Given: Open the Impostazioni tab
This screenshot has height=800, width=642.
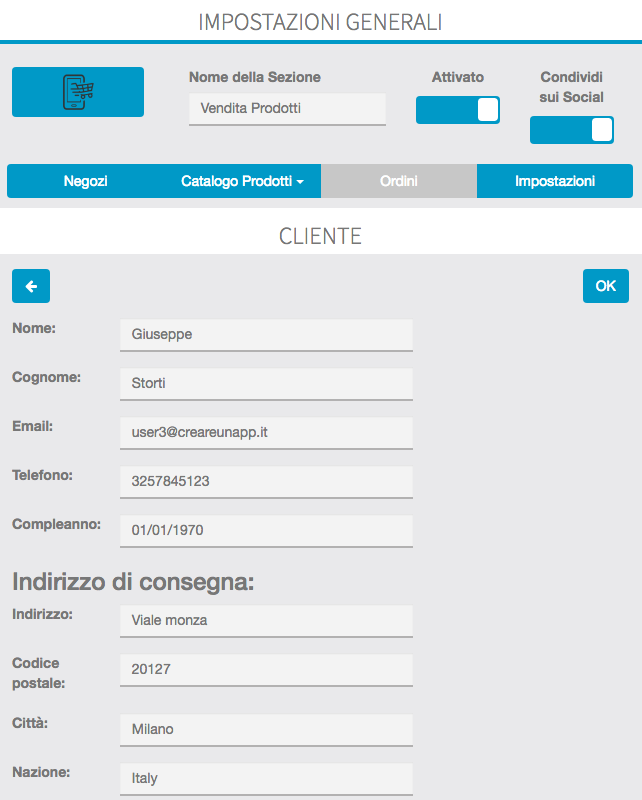Looking at the screenshot, I should click(x=555, y=182).
